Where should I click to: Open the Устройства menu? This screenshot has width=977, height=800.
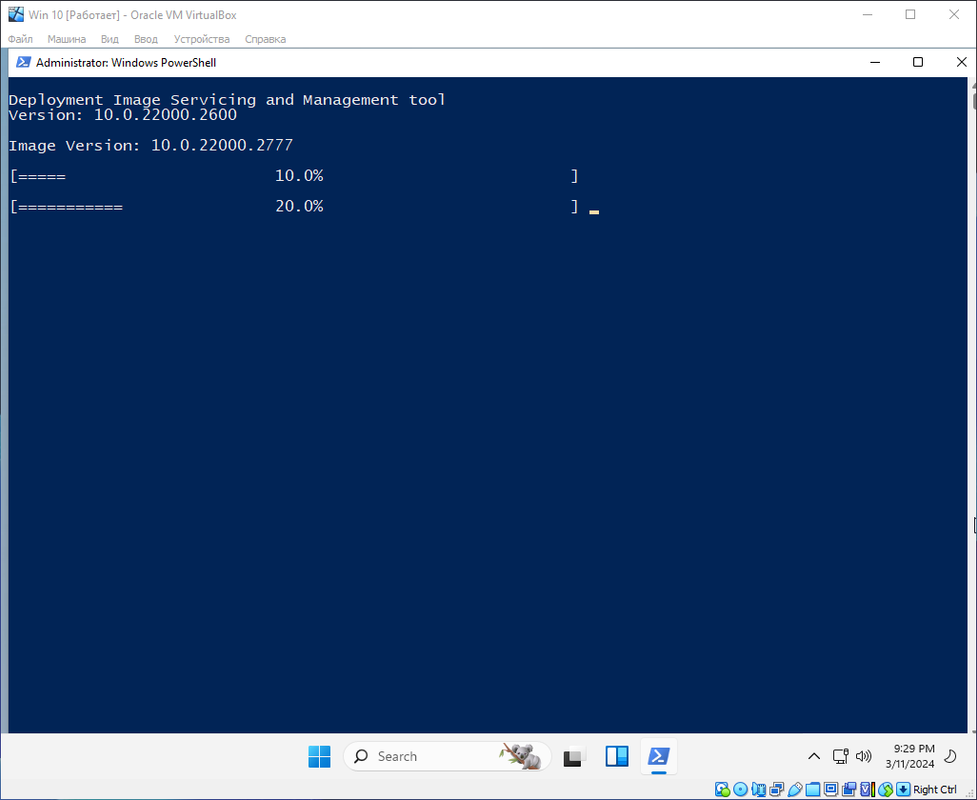coord(201,39)
